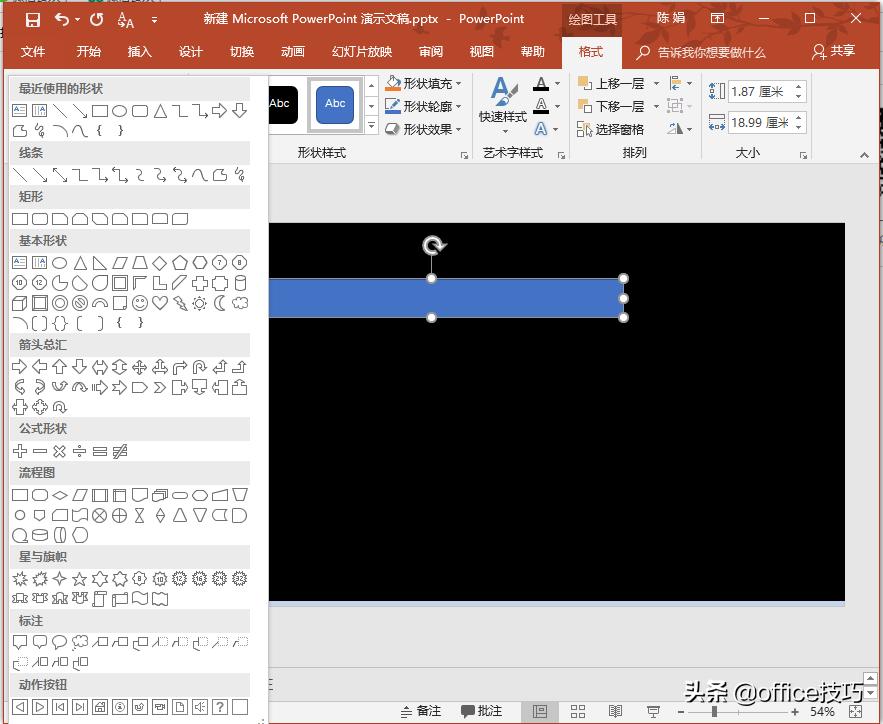Pick the heart shape in basic shapes
Screen dimensions: 883x724
point(160,303)
